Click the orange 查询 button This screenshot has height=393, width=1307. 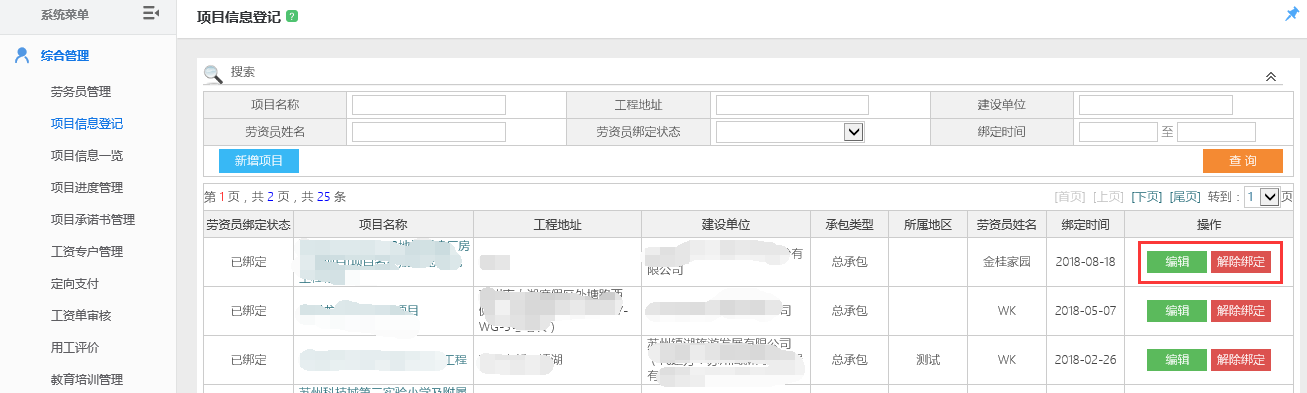pyautogui.click(x=1242, y=161)
